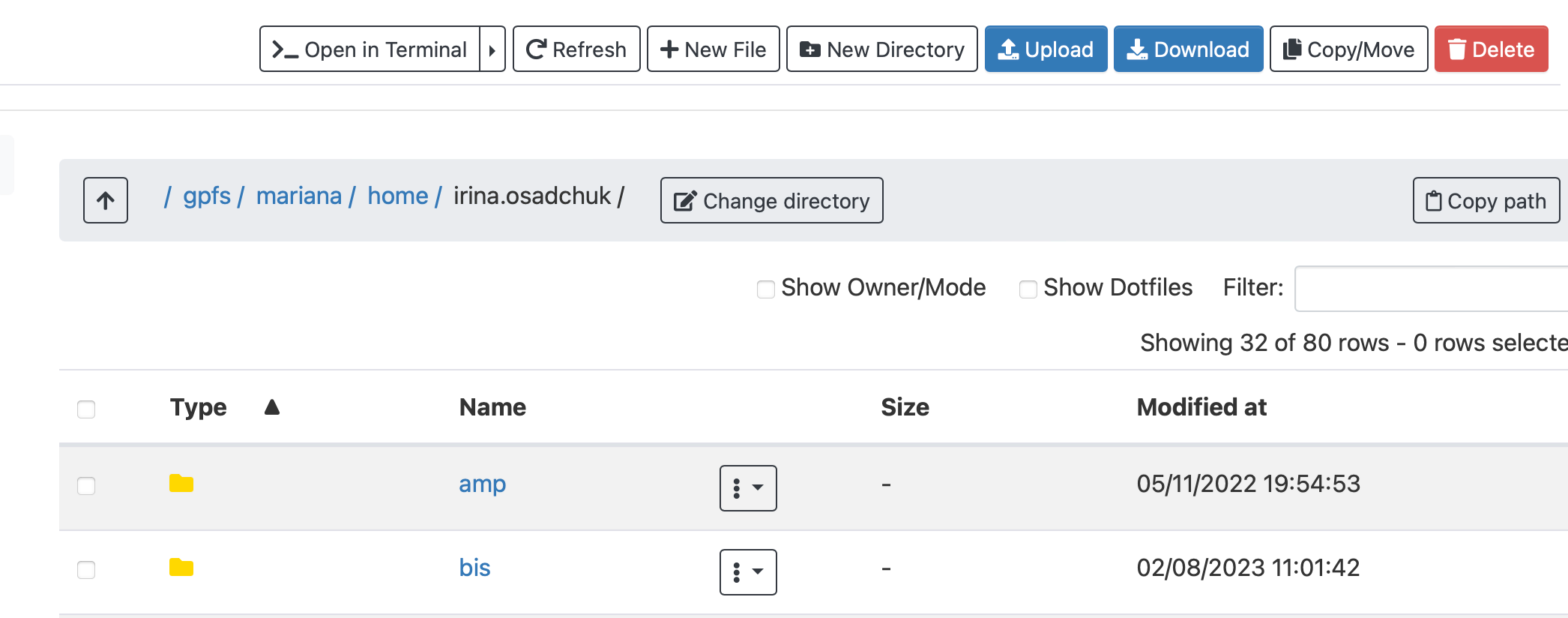
Task: Sort by the Name column header
Action: [492, 407]
